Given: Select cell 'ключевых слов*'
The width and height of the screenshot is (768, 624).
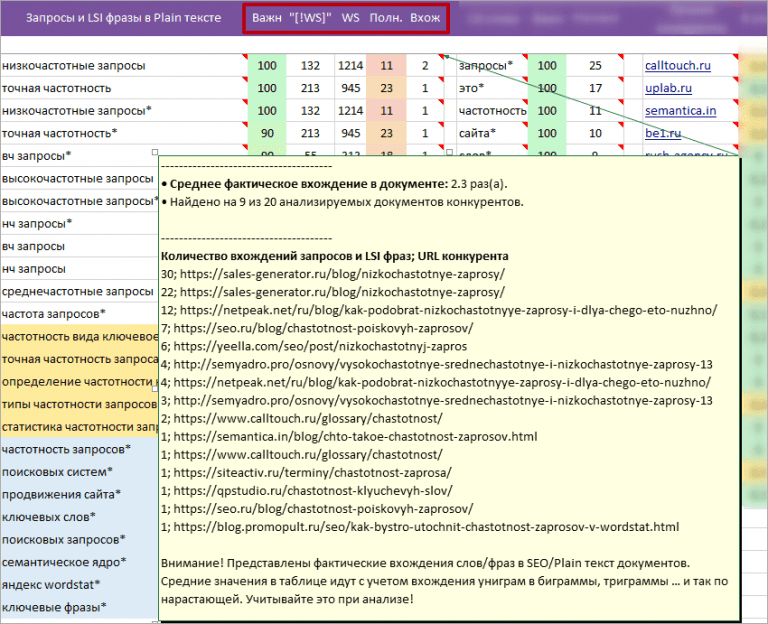Looking at the screenshot, I should (x=79, y=517).
